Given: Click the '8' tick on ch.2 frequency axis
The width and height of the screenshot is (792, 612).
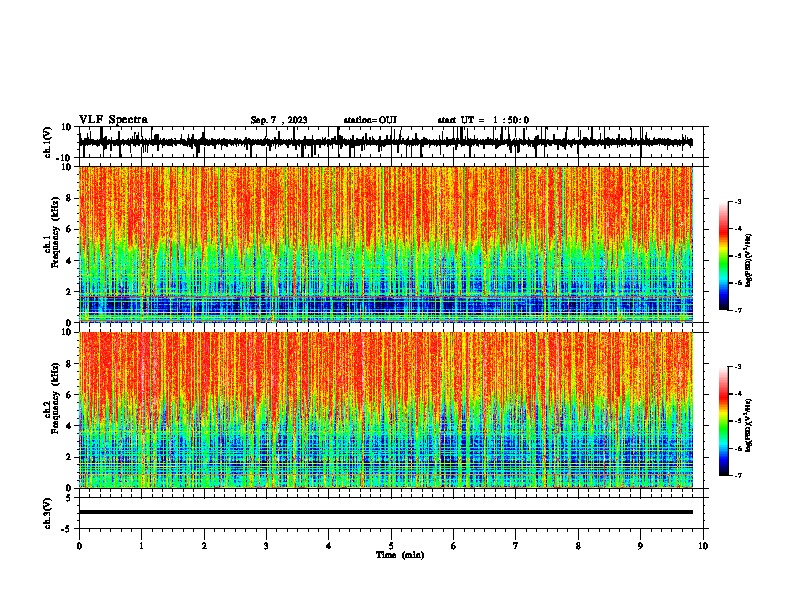Looking at the screenshot, I should (69, 364).
